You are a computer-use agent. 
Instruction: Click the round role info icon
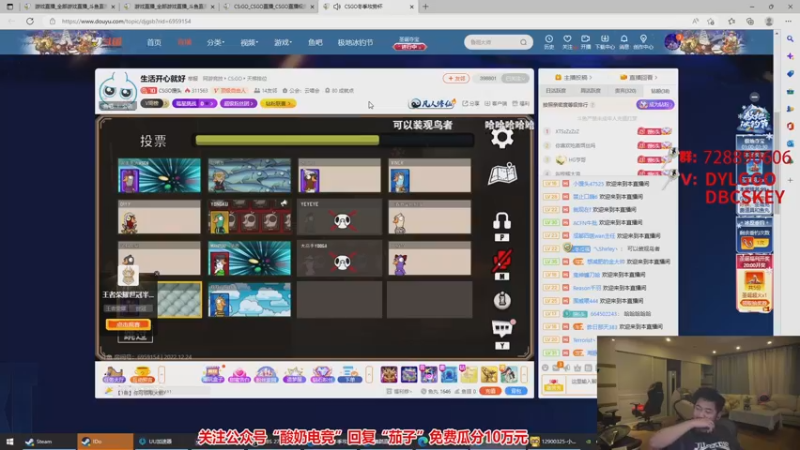click(x=502, y=301)
